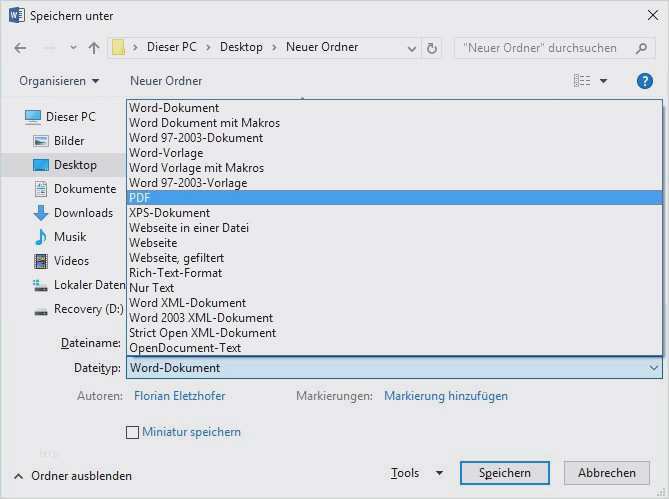Open the view options dropdown arrow
The height and width of the screenshot is (499, 669).
(604, 81)
